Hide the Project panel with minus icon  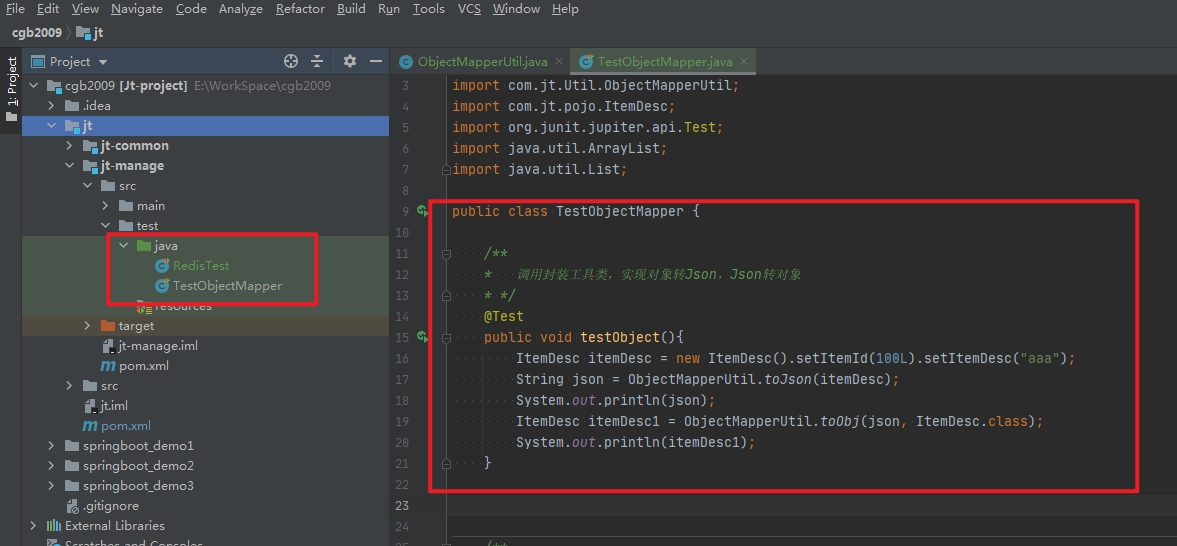coord(375,62)
